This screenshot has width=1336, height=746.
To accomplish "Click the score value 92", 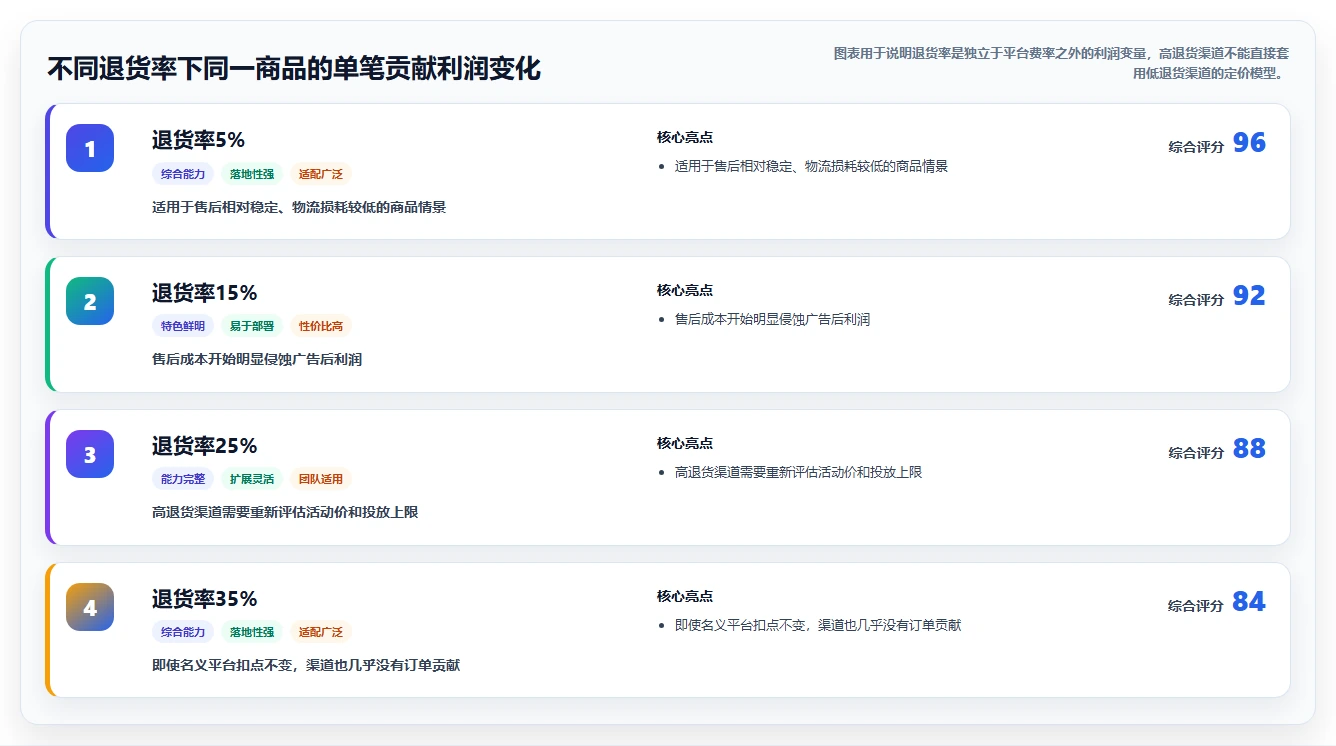I will (x=1249, y=296).
